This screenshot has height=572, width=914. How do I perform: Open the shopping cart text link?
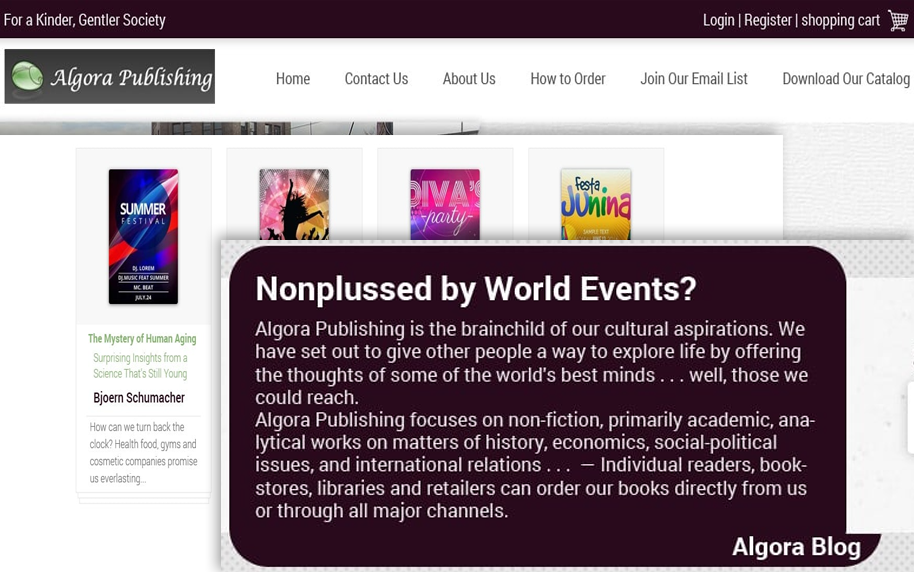pyautogui.click(x=840, y=20)
